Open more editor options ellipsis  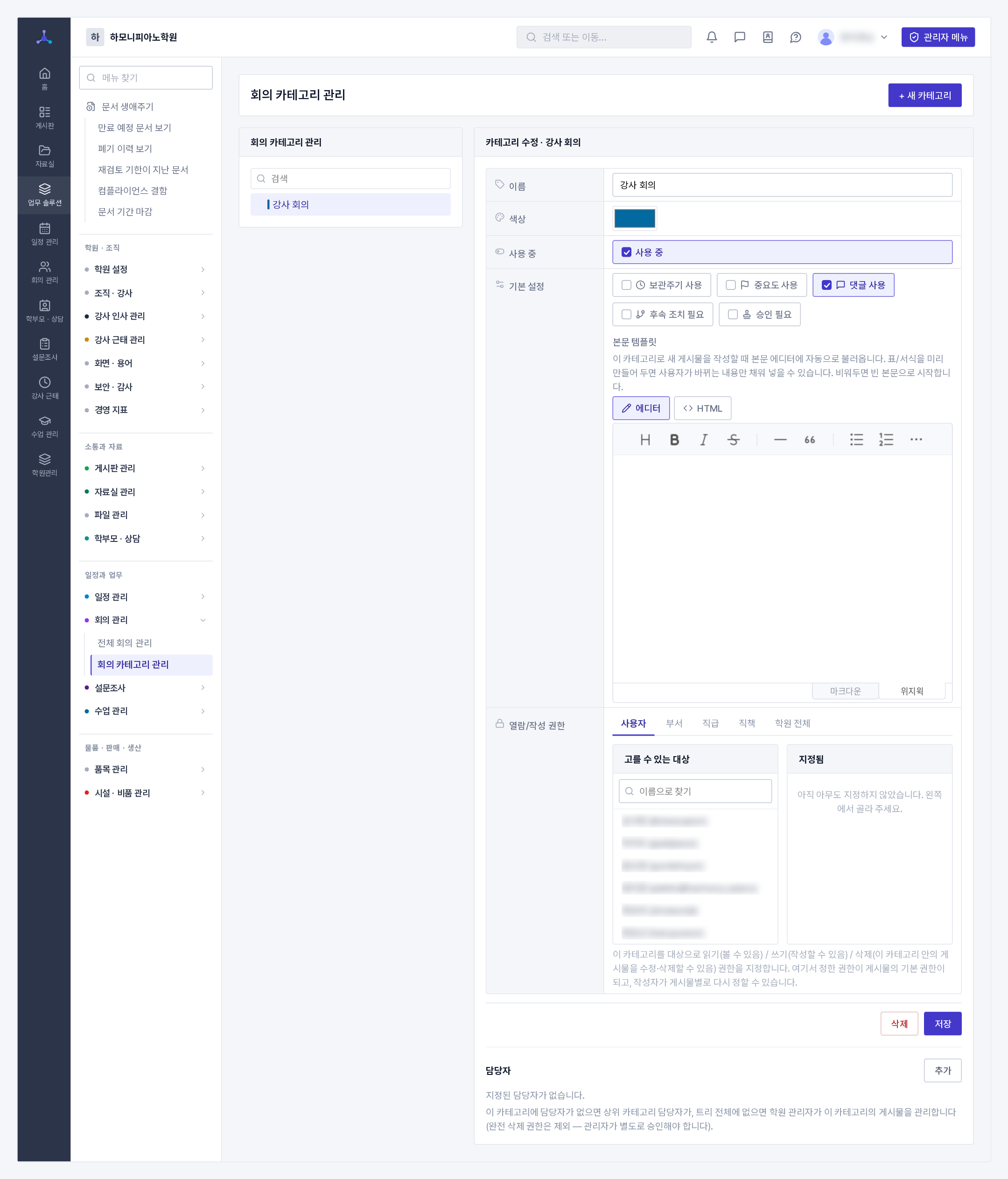pos(916,440)
